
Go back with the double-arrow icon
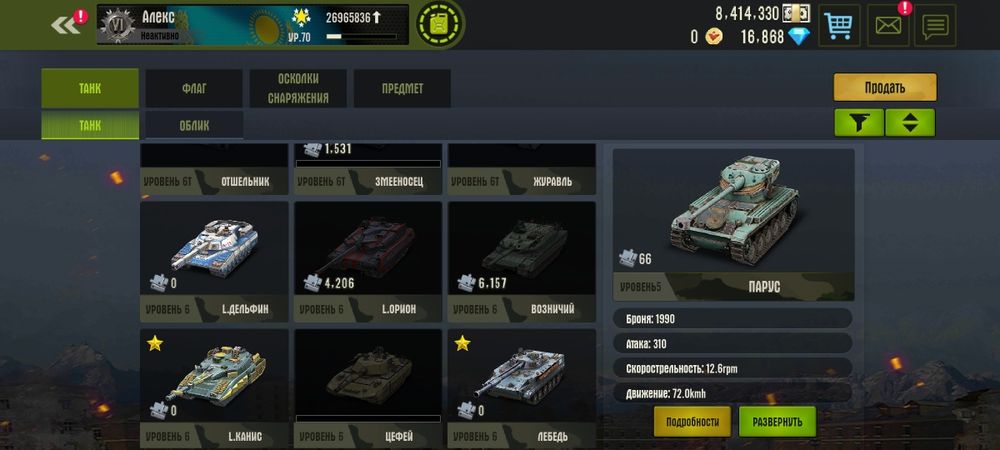click(x=65, y=25)
